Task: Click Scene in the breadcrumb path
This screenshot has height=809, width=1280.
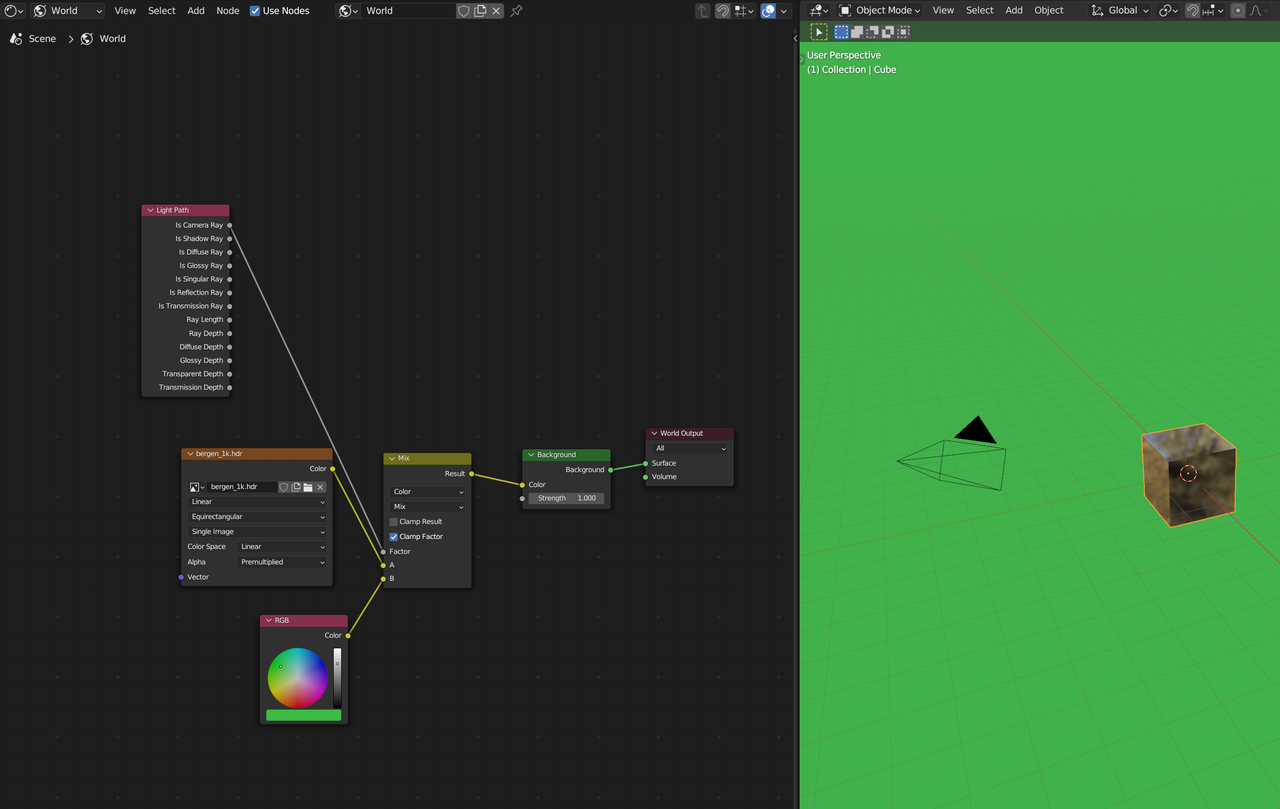Action: click(42, 39)
